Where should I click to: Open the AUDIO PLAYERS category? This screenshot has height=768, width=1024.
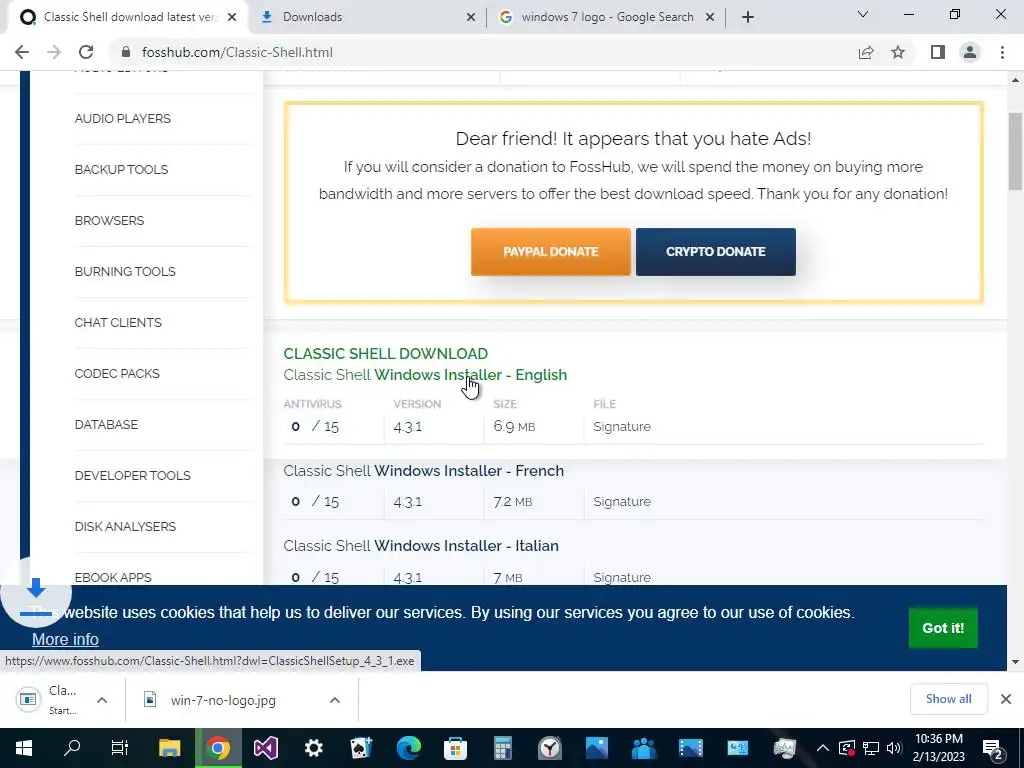coord(122,119)
